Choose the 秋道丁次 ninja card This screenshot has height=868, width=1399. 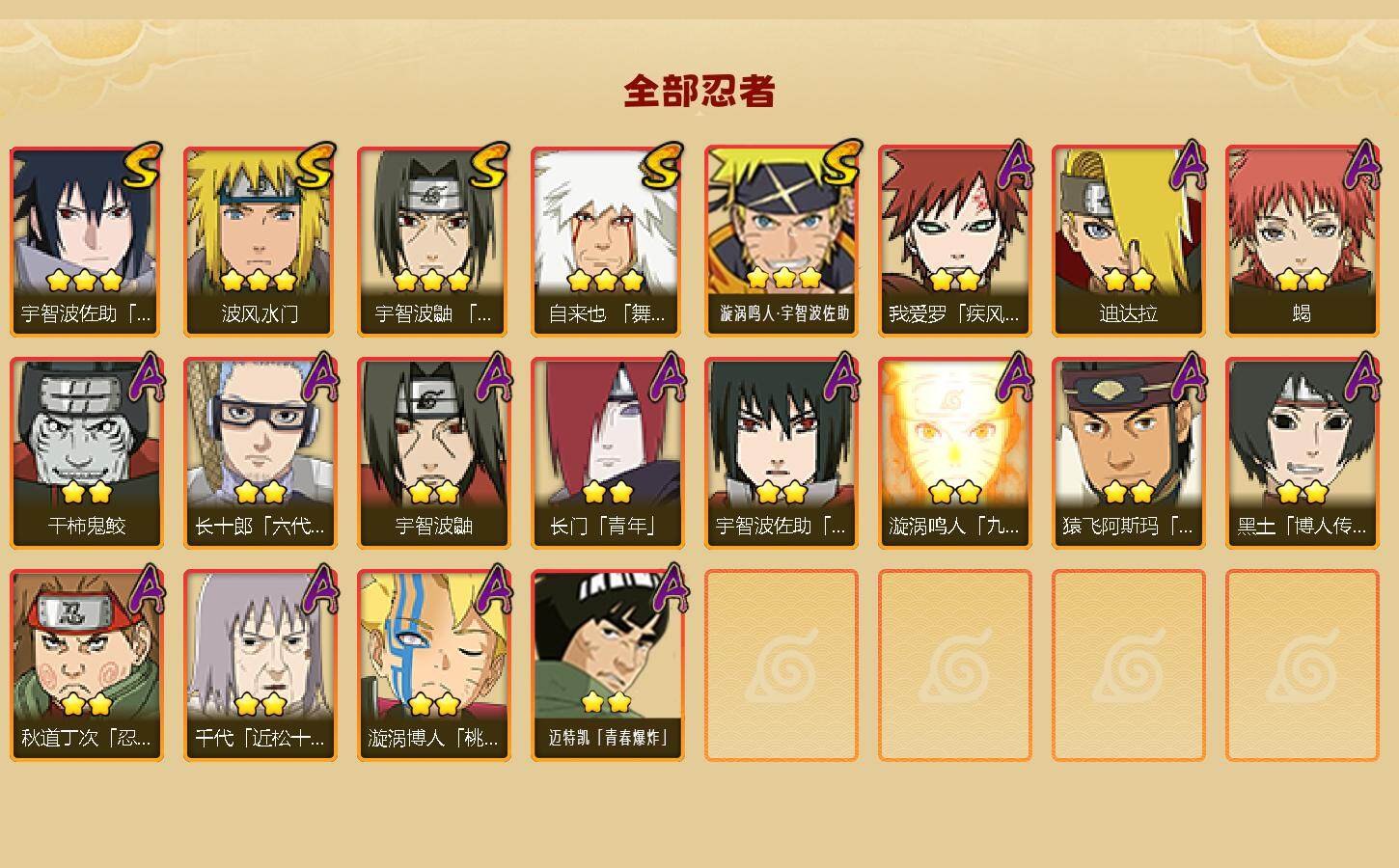(x=86, y=665)
